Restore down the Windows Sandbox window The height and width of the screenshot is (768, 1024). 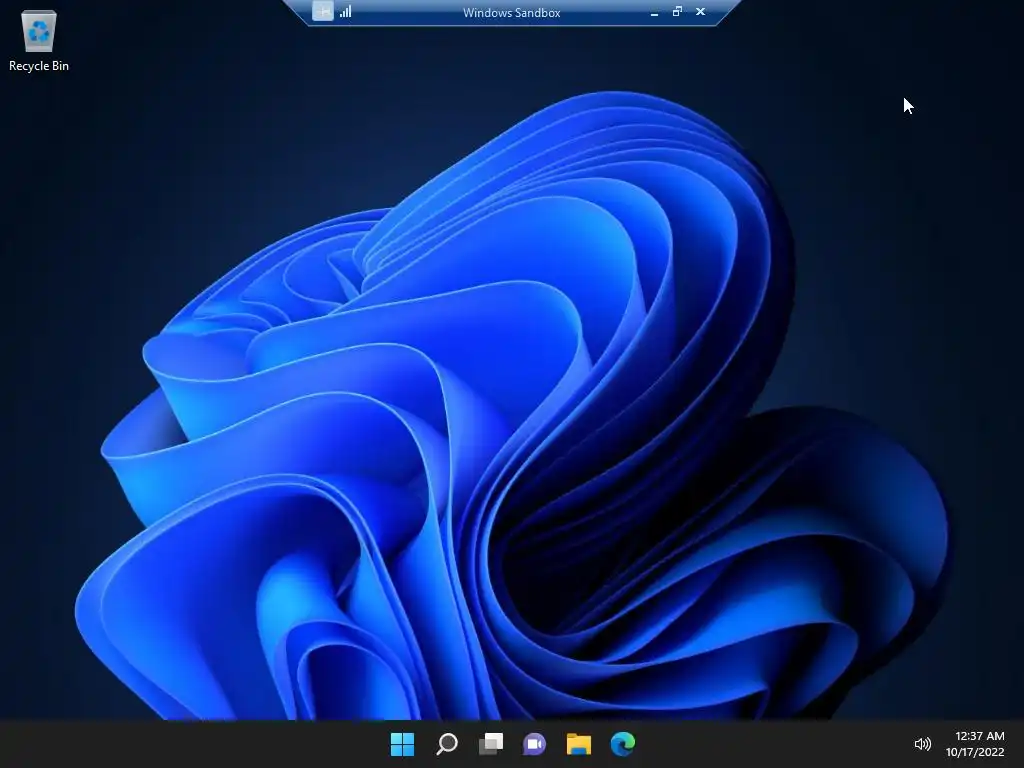click(677, 11)
